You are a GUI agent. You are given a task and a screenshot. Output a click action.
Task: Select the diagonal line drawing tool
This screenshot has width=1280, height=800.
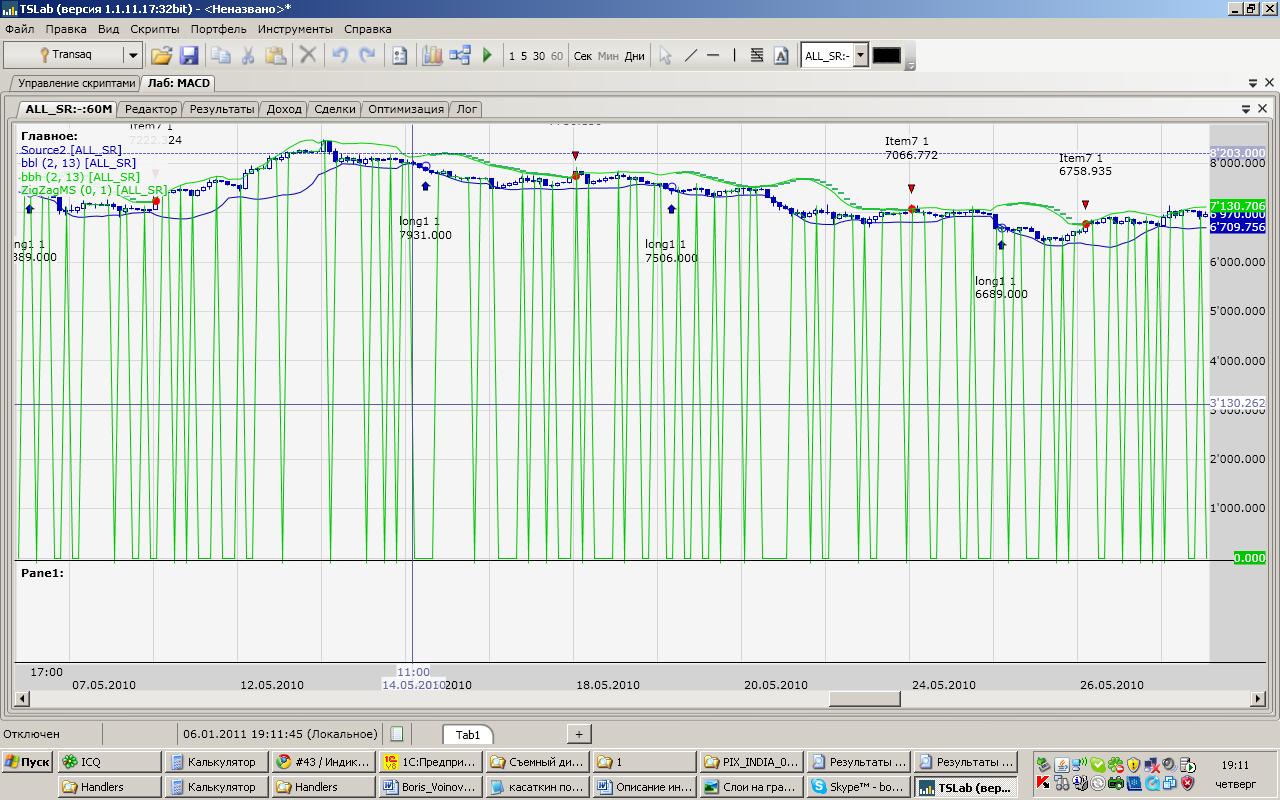(x=690, y=56)
